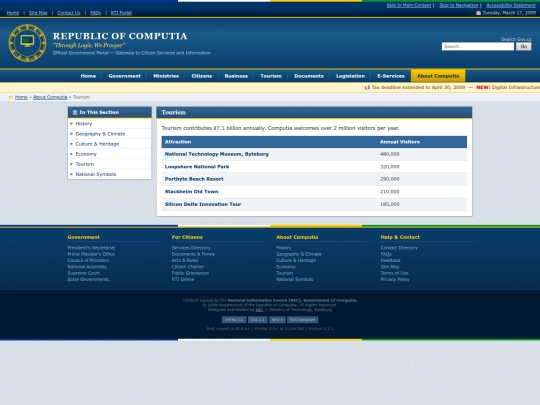The width and height of the screenshot is (540, 405).
Task: Click the 480,000 visitors value
Action: [x=390, y=154]
